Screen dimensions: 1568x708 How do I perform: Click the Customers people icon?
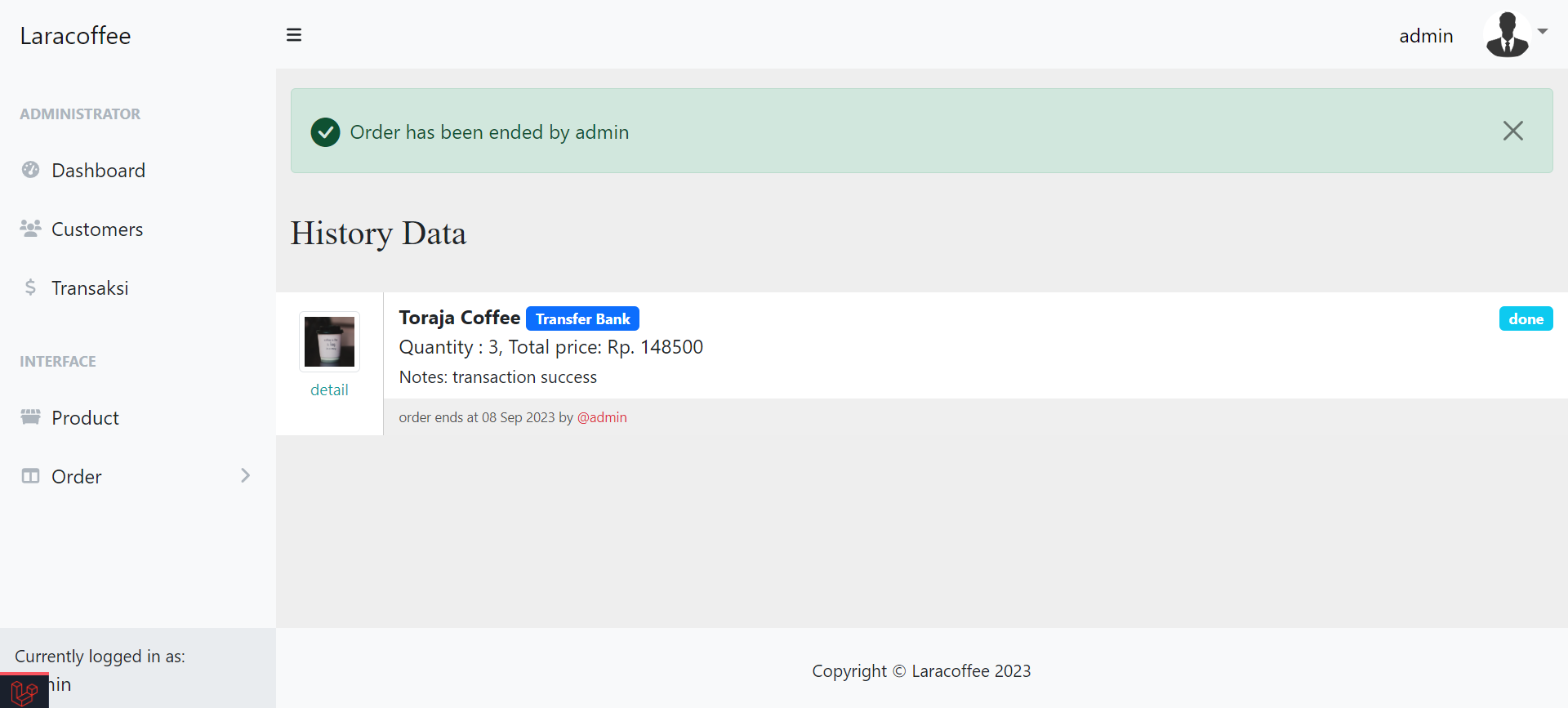31,229
